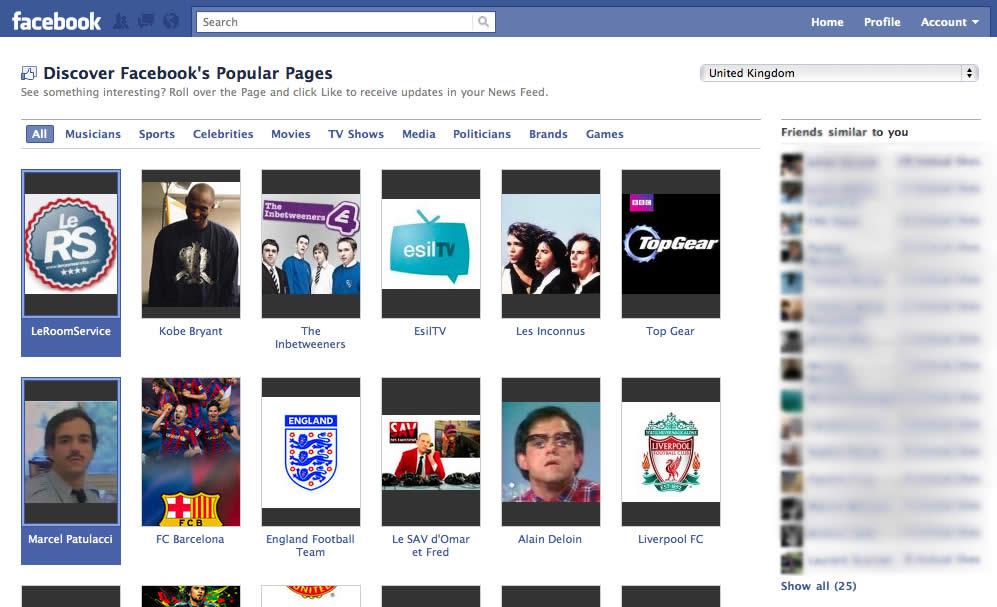Image resolution: width=997 pixels, height=607 pixels.
Task: Open the Top Gear name link
Action: [670, 331]
